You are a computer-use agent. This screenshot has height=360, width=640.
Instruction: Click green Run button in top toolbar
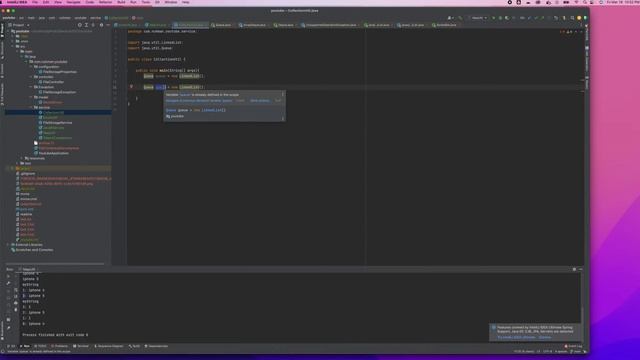493,18
